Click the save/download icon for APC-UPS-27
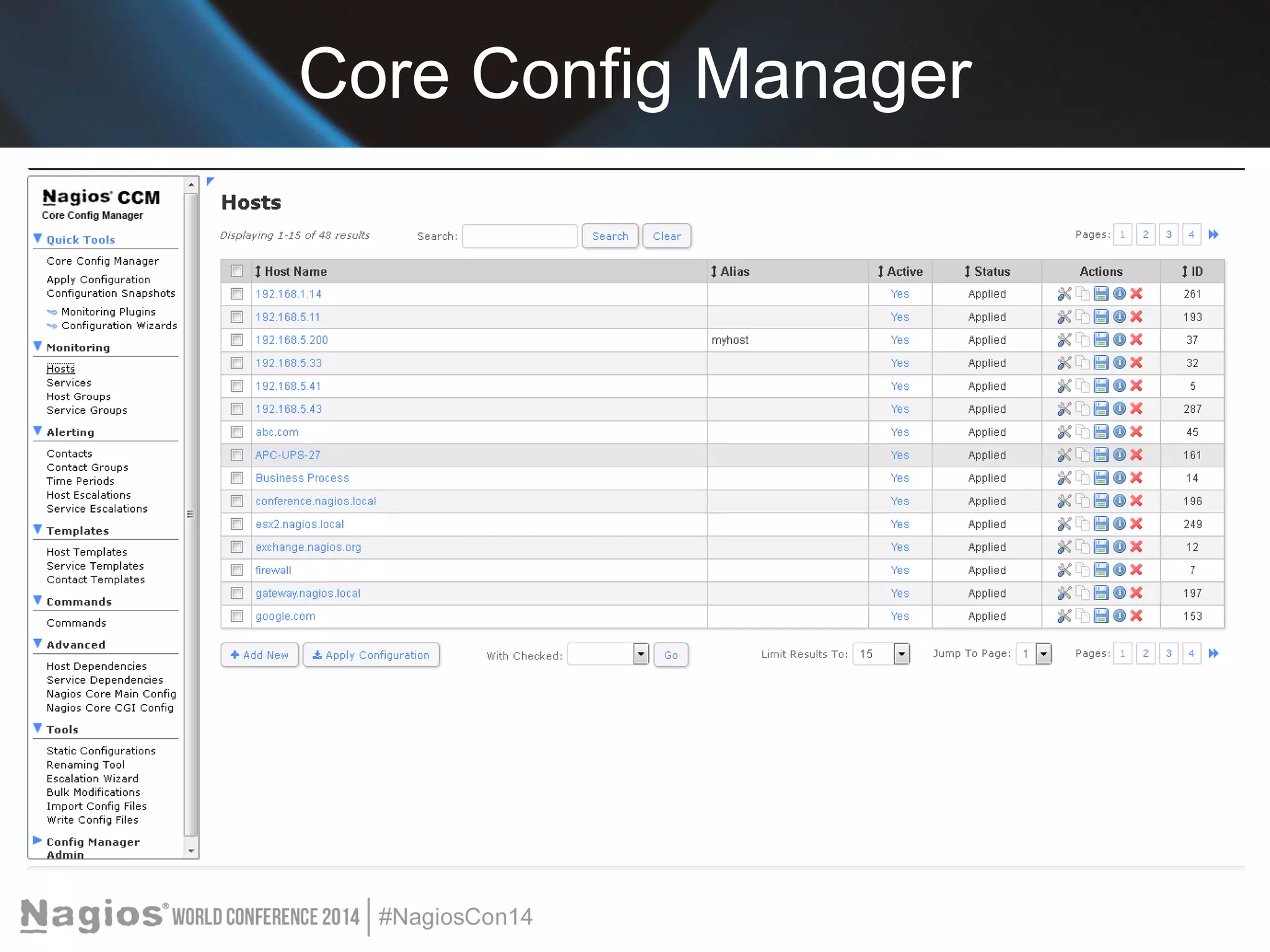Screen dimensions: 1270x952 click(1101, 455)
